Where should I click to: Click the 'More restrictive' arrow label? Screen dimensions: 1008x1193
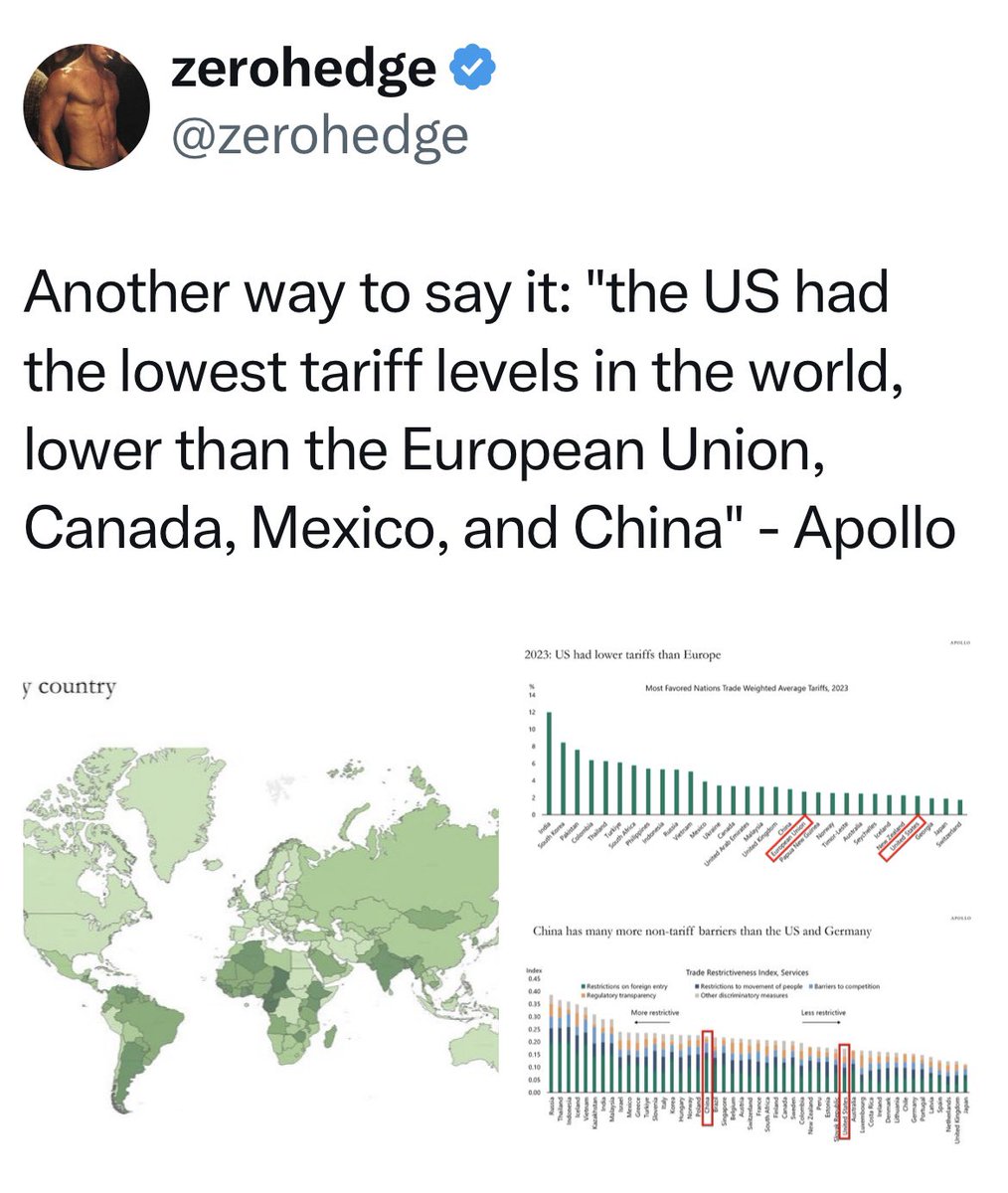(655, 1012)
